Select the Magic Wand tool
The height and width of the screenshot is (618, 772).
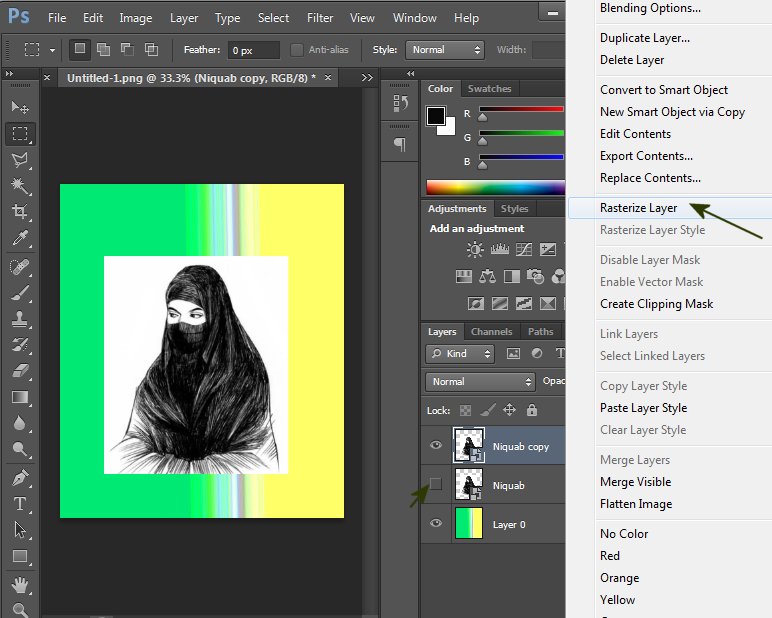(x=20, y=186)
